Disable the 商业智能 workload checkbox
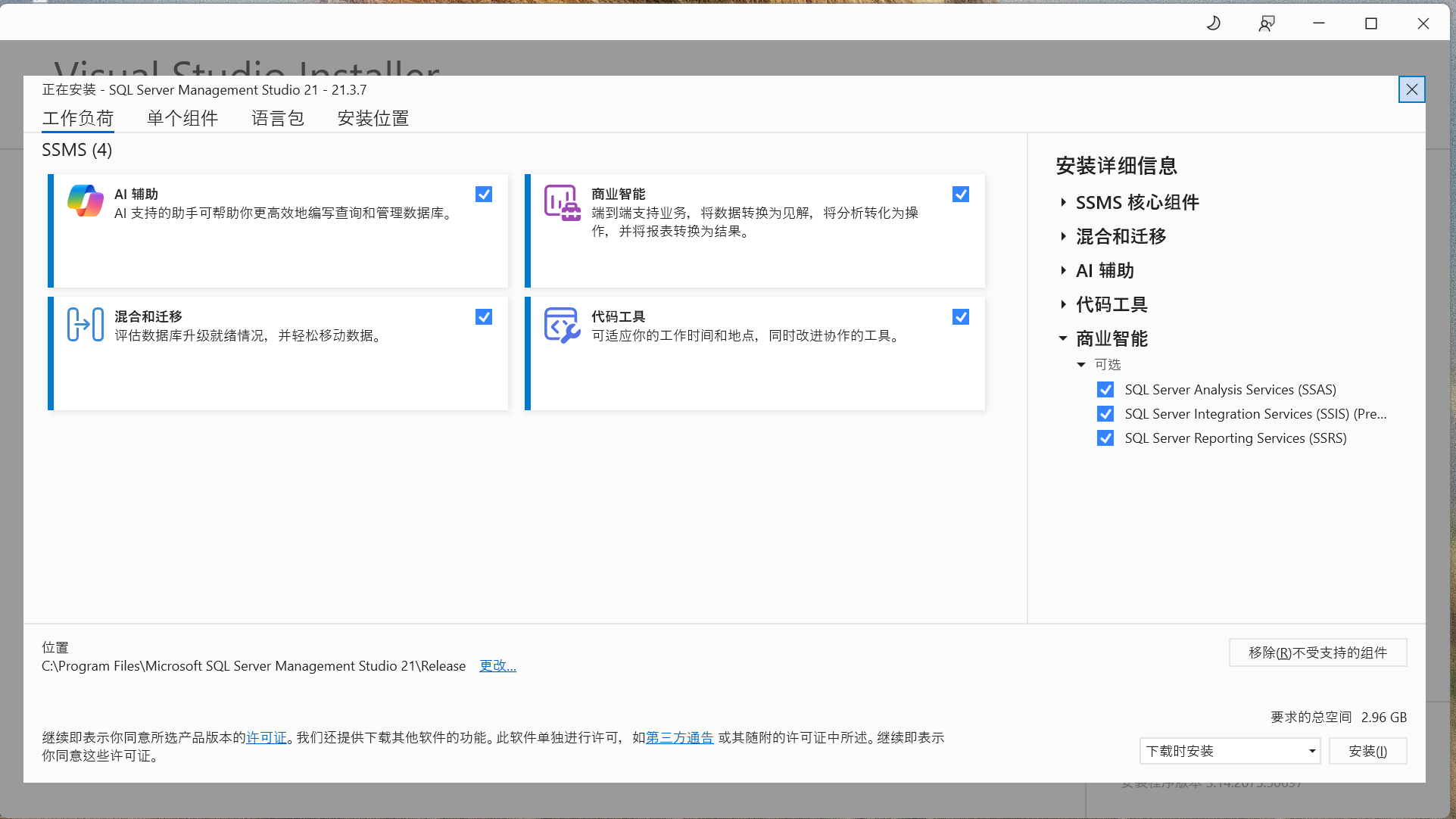This screenshot has height=819, width=1456. (x=960, y=194)
